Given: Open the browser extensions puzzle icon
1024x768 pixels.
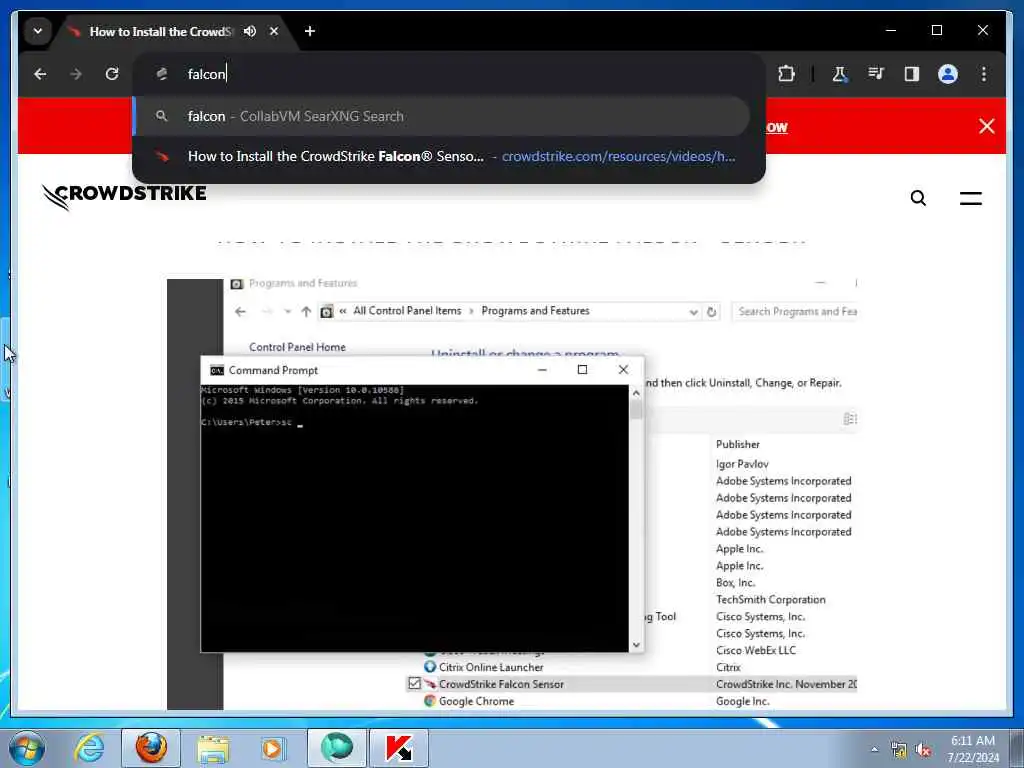Looking at the screenshot, I should [x=786, y=74].
